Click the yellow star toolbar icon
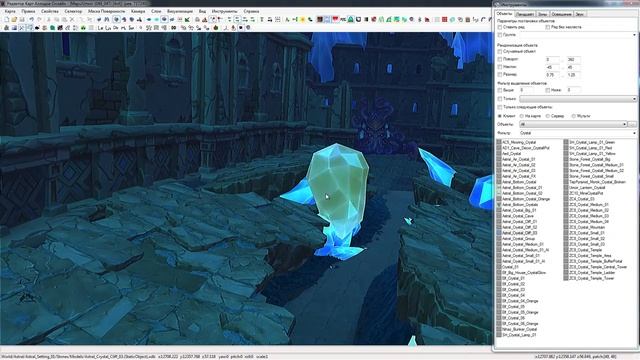The height and width of the screenshot is (360, 640). pyautogui.click(x=302, y=20)
